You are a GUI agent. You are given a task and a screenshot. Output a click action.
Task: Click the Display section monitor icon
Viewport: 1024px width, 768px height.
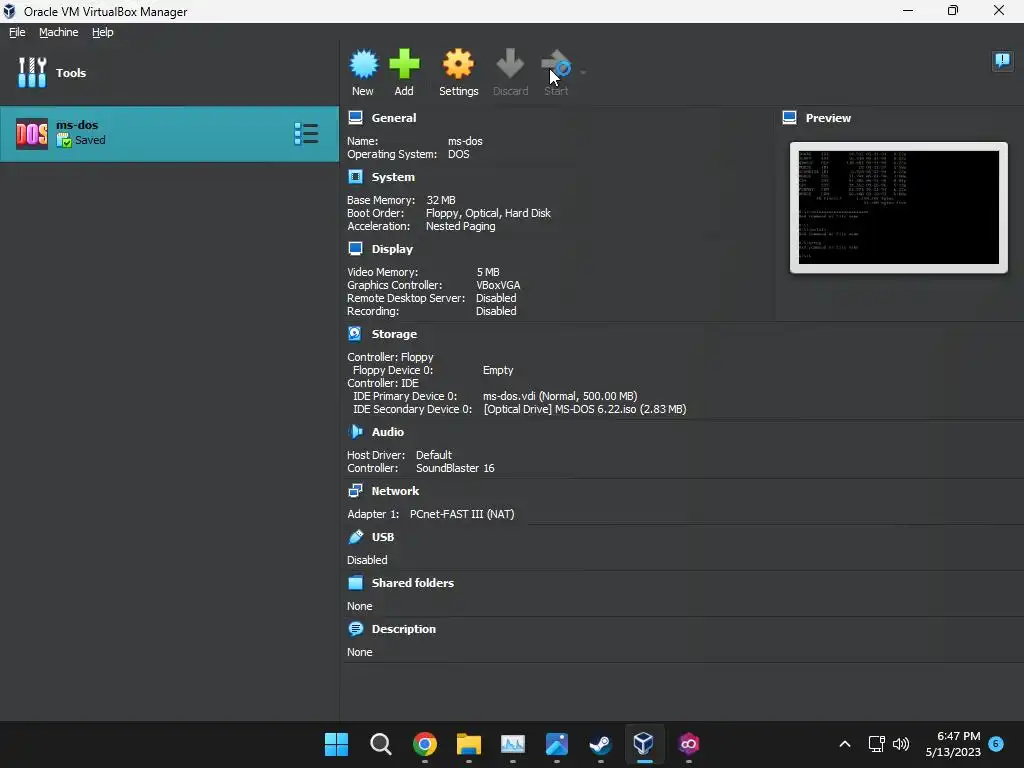tap(355, 249)
